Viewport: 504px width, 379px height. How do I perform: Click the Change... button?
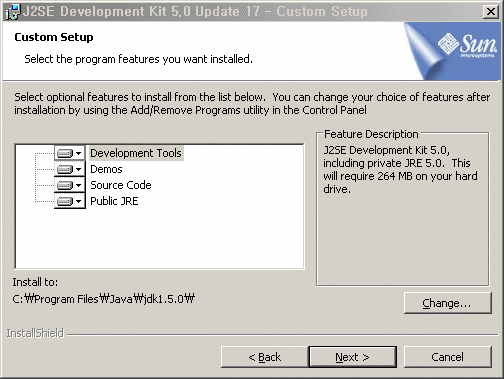tap(447, 303)
